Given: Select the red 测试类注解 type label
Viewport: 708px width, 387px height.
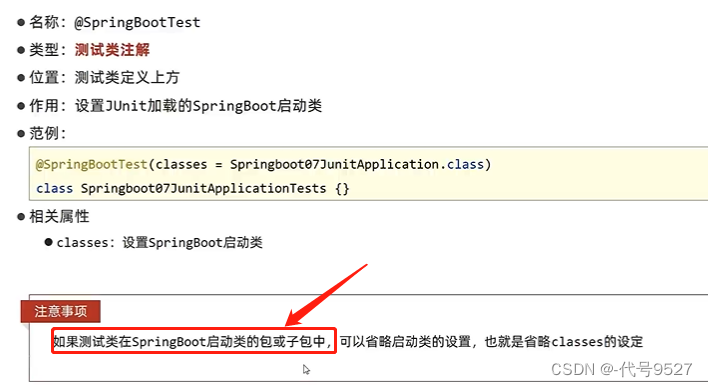Looking at the screenshot, I should (x=112, y=50).
